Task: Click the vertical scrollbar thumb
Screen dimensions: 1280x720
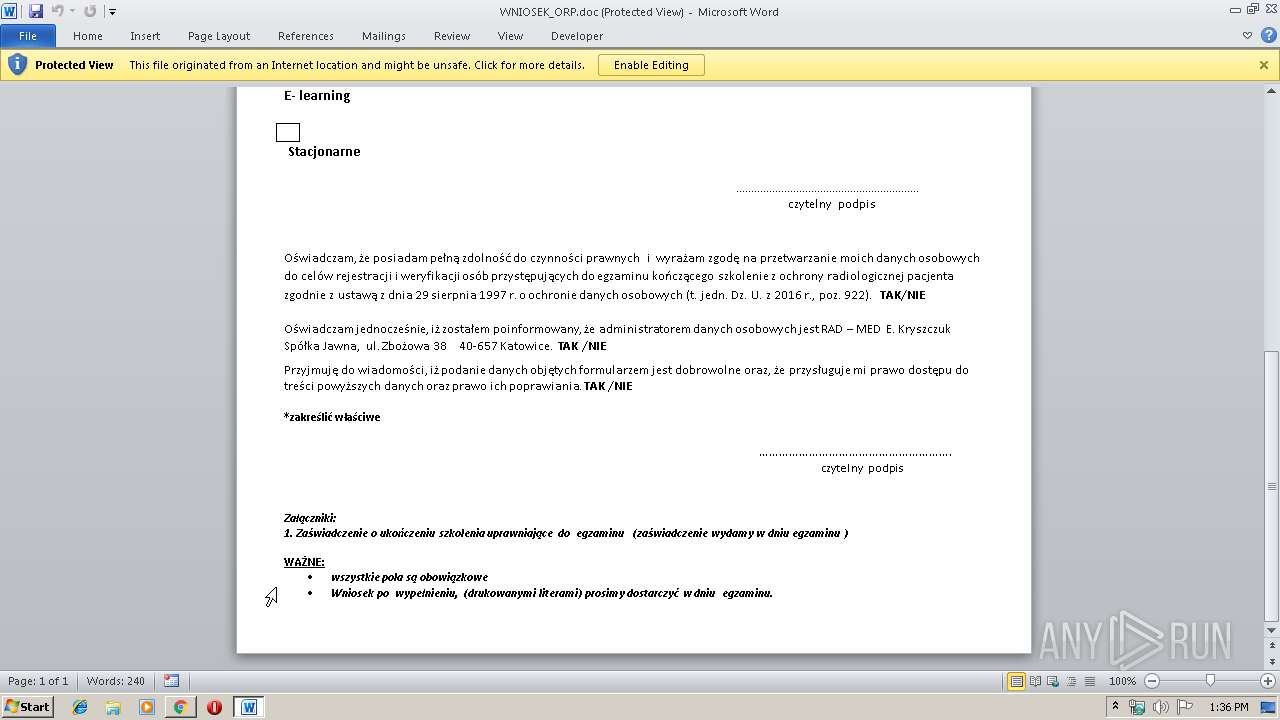Action: (x=1271, y=485)
